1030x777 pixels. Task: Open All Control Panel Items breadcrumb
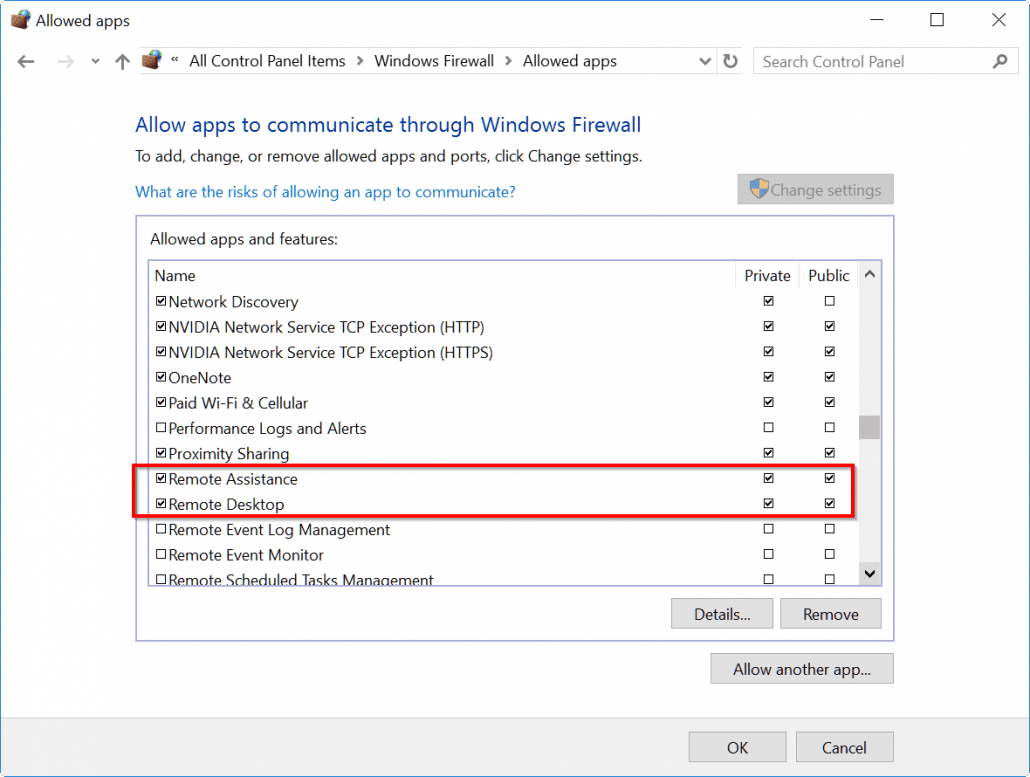click(267, 61)
